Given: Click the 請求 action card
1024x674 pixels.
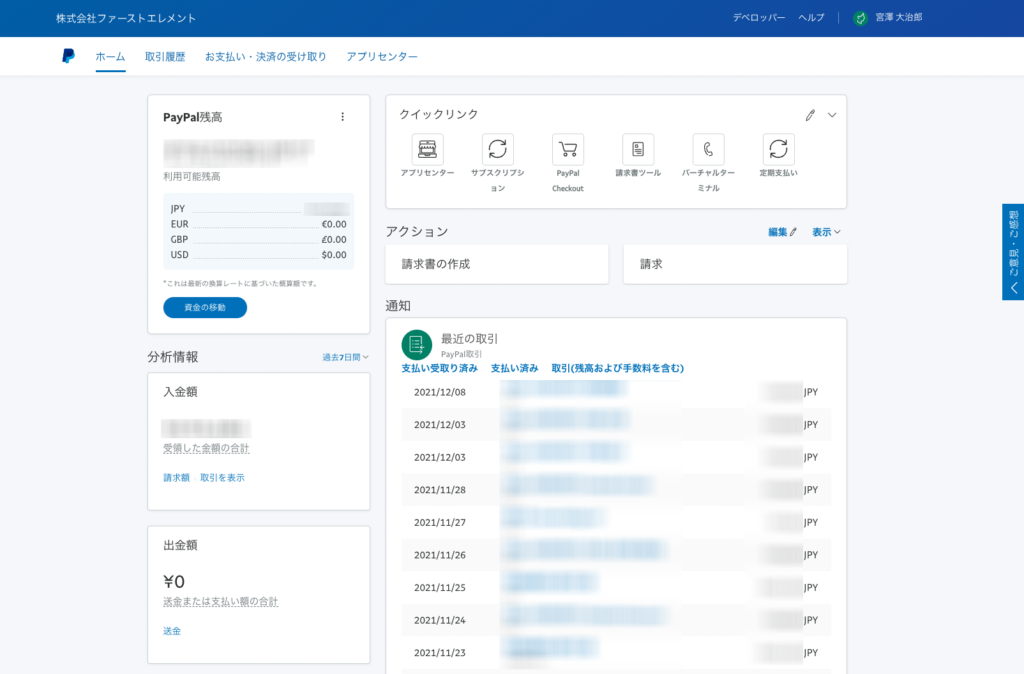Looking at the screenshot, I should pyautogui.click(x=735, y=265).
